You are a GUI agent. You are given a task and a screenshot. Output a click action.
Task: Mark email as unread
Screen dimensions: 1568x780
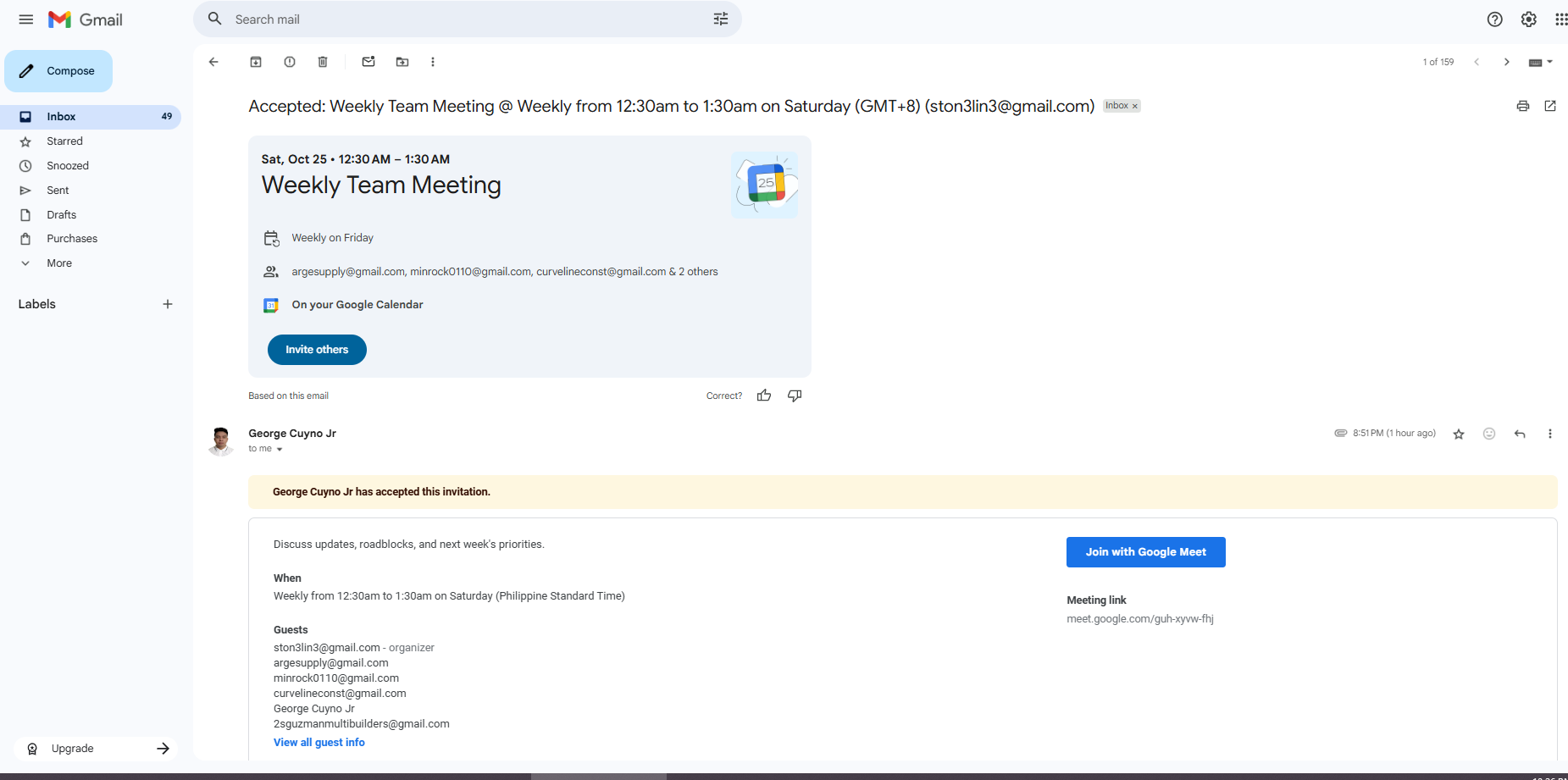coord(368,62)
